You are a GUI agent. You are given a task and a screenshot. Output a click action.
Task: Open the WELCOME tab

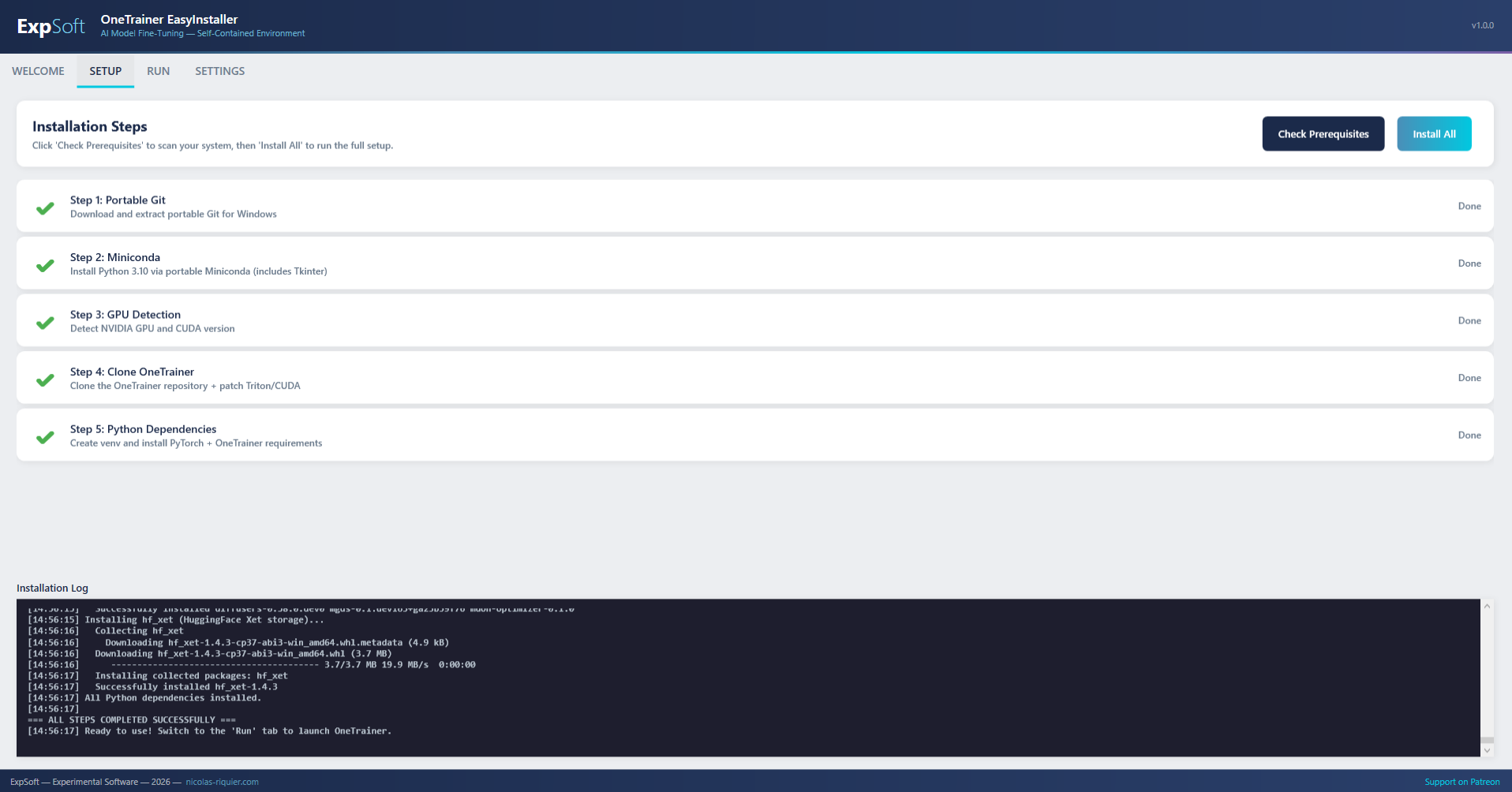click(x=38, y=71)
